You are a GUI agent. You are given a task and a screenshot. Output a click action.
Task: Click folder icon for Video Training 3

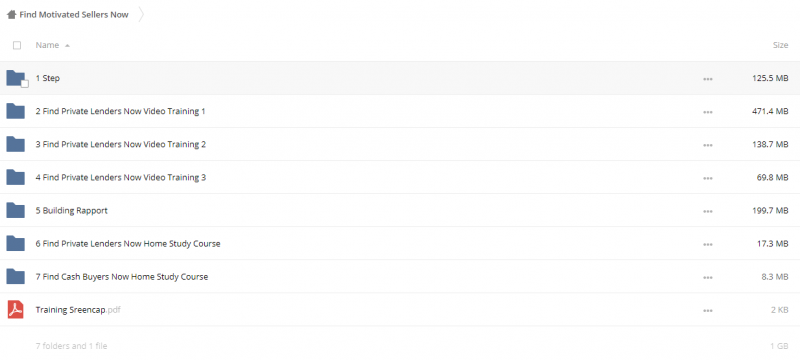(x=15, y=177)
